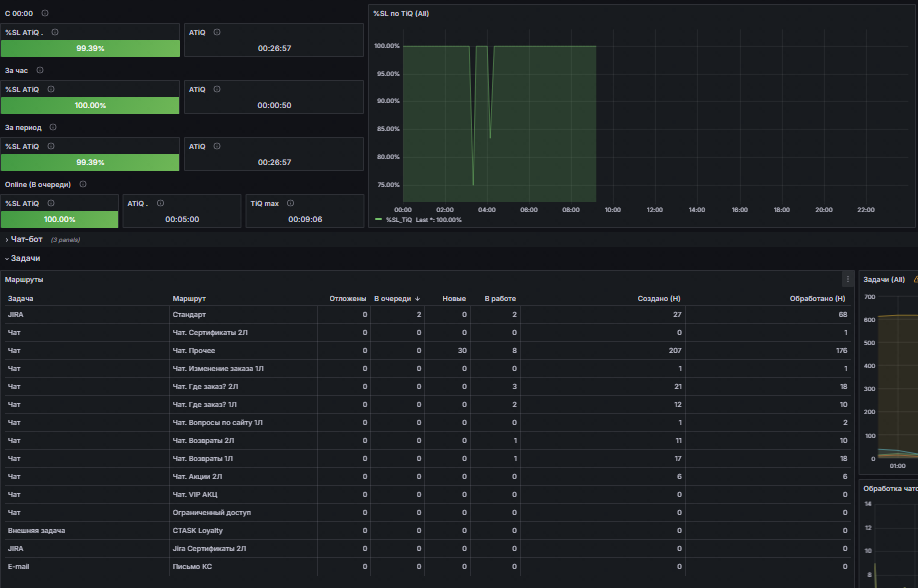The width and height of the screenshot is (918, 588).
Task: Click the info icon next to За период
Action: pyautogui.click(x=53, y=127)
